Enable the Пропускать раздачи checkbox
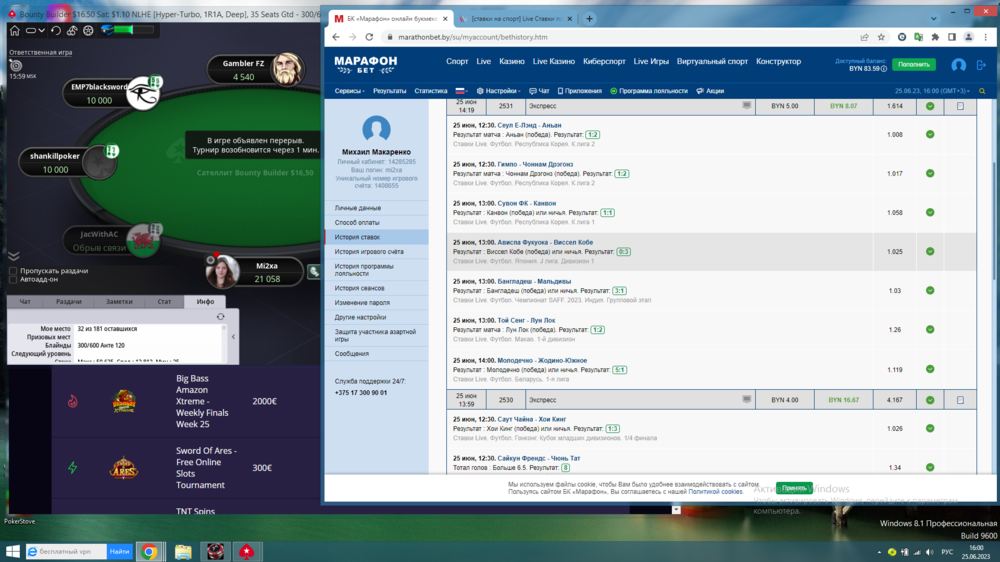Viewport: 1000px width, 562px height. pyautogui.click(x=13, y=271)
